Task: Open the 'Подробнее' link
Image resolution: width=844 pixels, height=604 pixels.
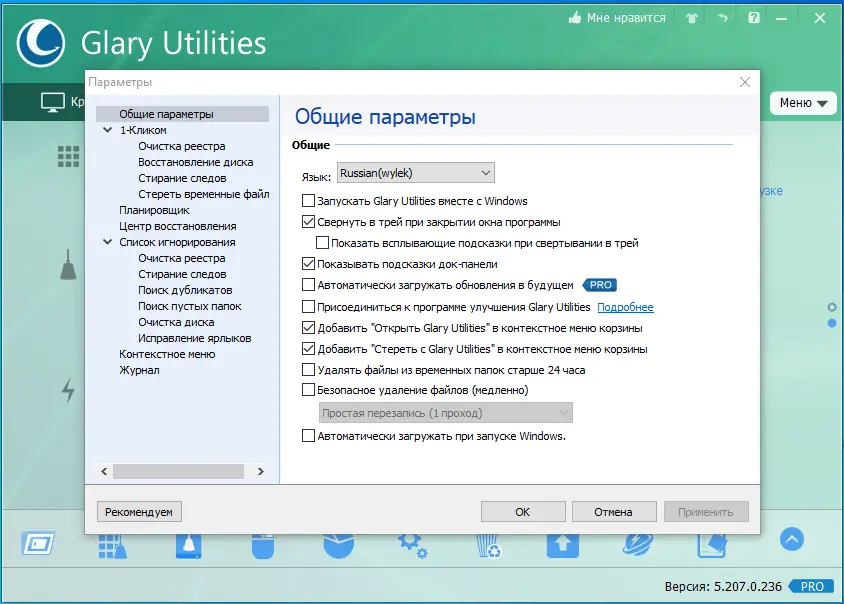Action: pyautogui.click(x=625, y=307)
